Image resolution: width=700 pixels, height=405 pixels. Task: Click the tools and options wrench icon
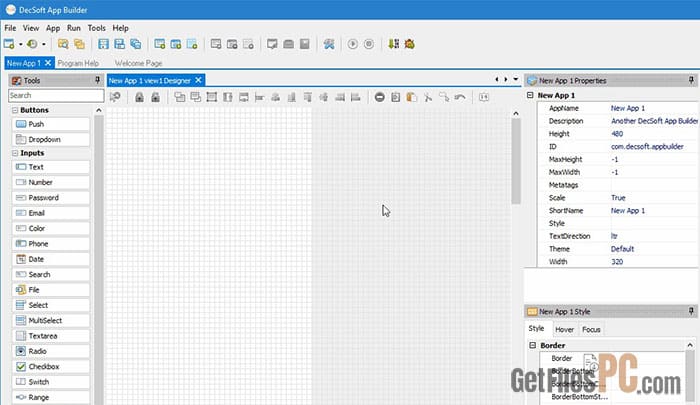click(x=329, y=44)
